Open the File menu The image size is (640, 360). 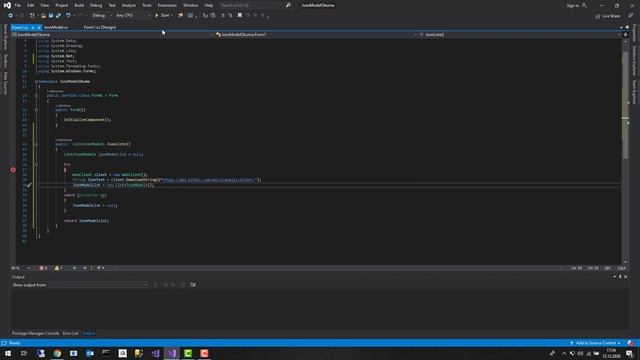click(17, 5)
